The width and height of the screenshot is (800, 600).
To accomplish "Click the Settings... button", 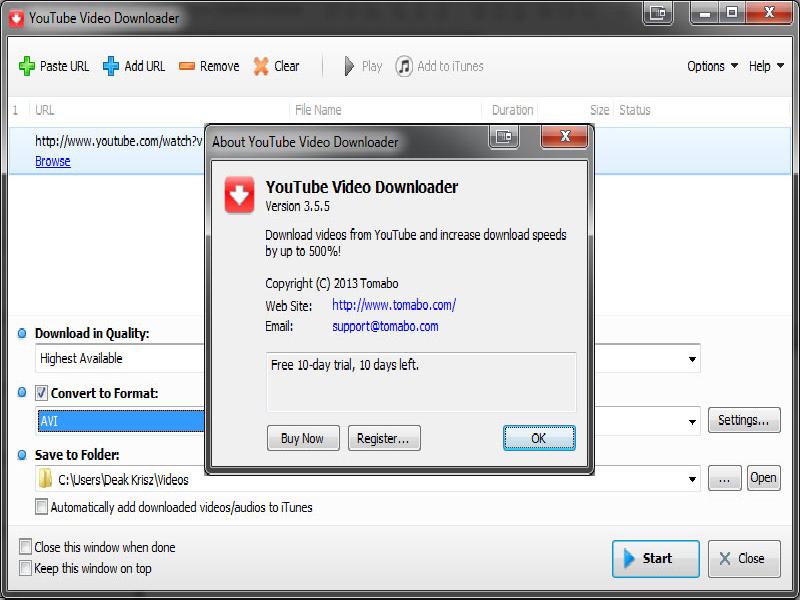I will pyautogui.click(x=744, y=420).
